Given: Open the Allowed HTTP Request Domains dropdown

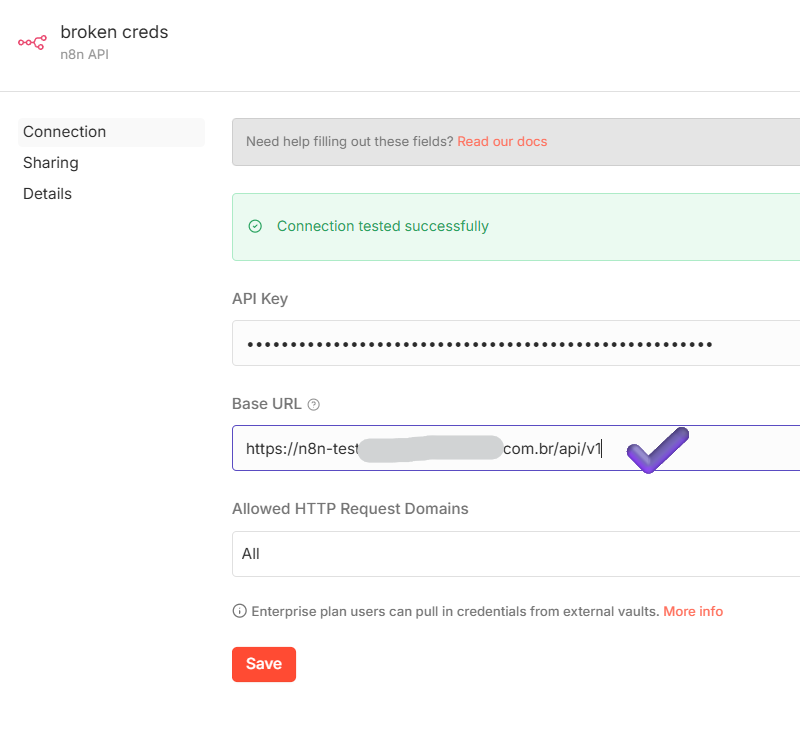Looking at the screenshot, I should tap(515, 554).
